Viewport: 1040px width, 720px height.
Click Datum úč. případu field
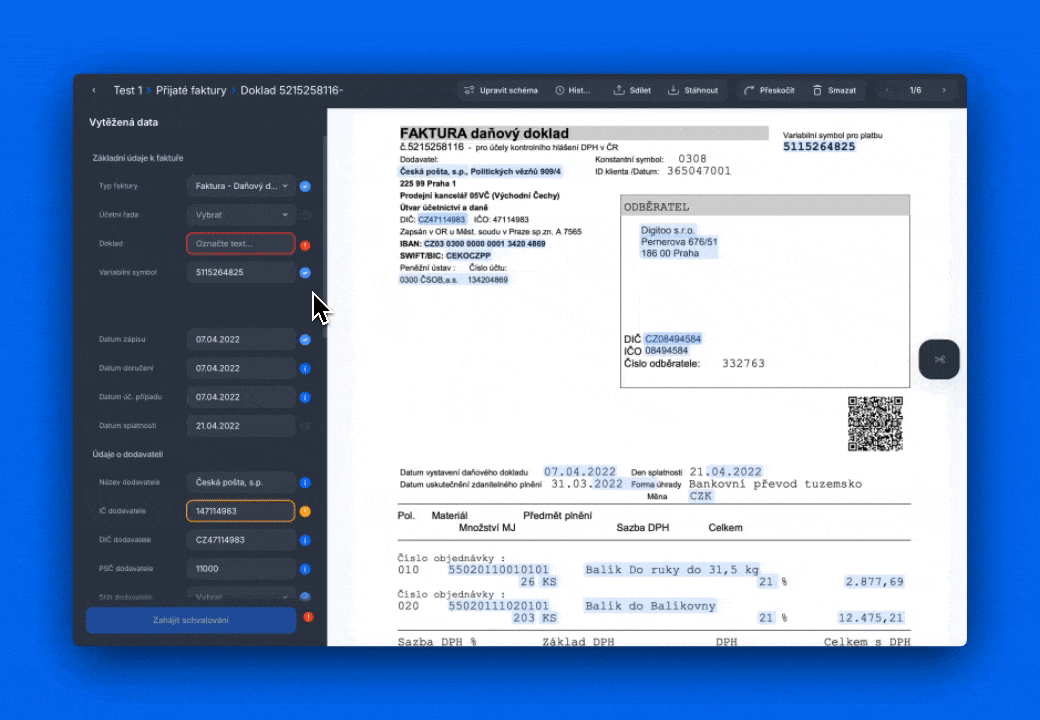241,397
